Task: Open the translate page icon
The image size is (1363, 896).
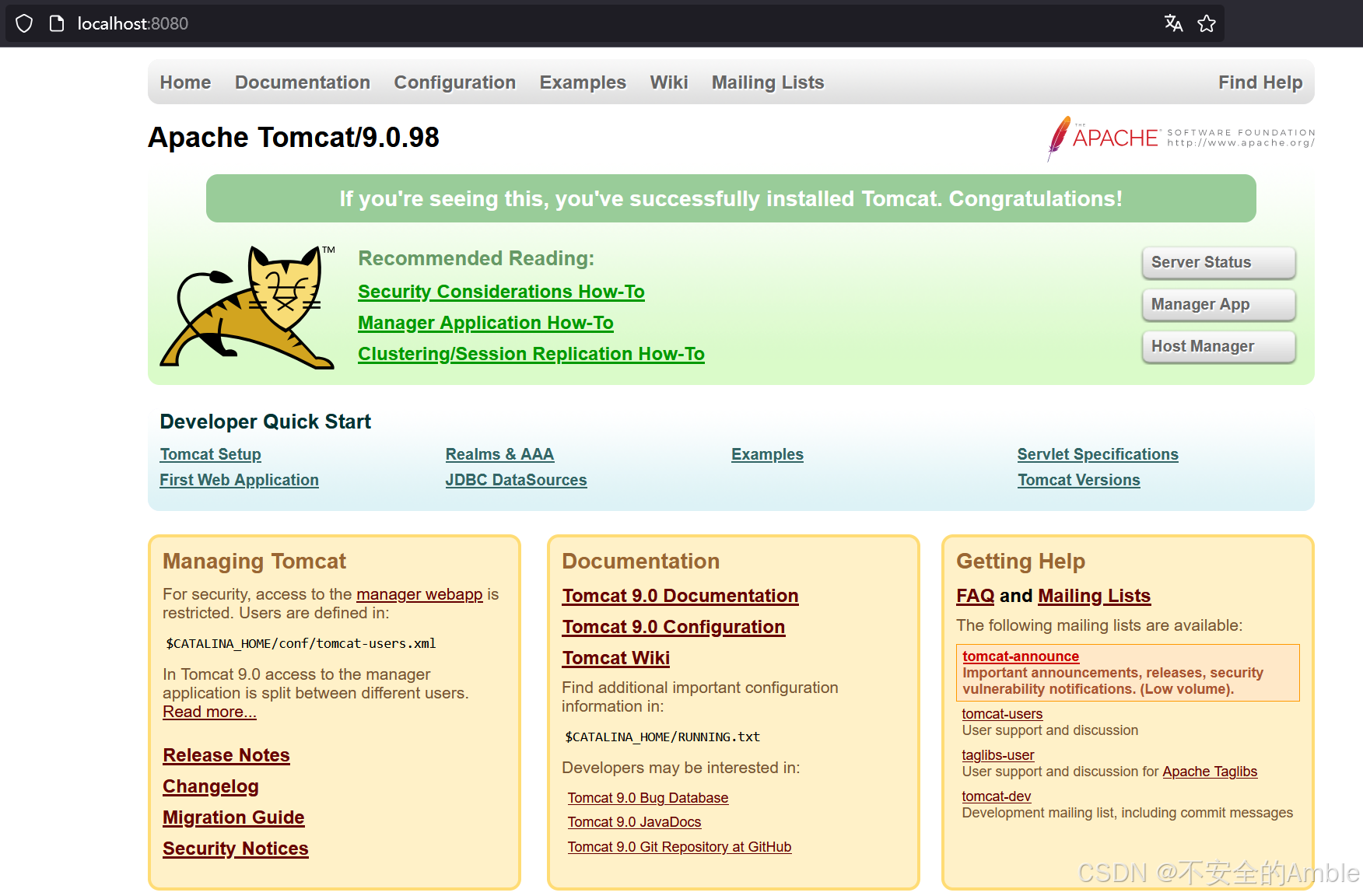Action: tap(1173, 23)
